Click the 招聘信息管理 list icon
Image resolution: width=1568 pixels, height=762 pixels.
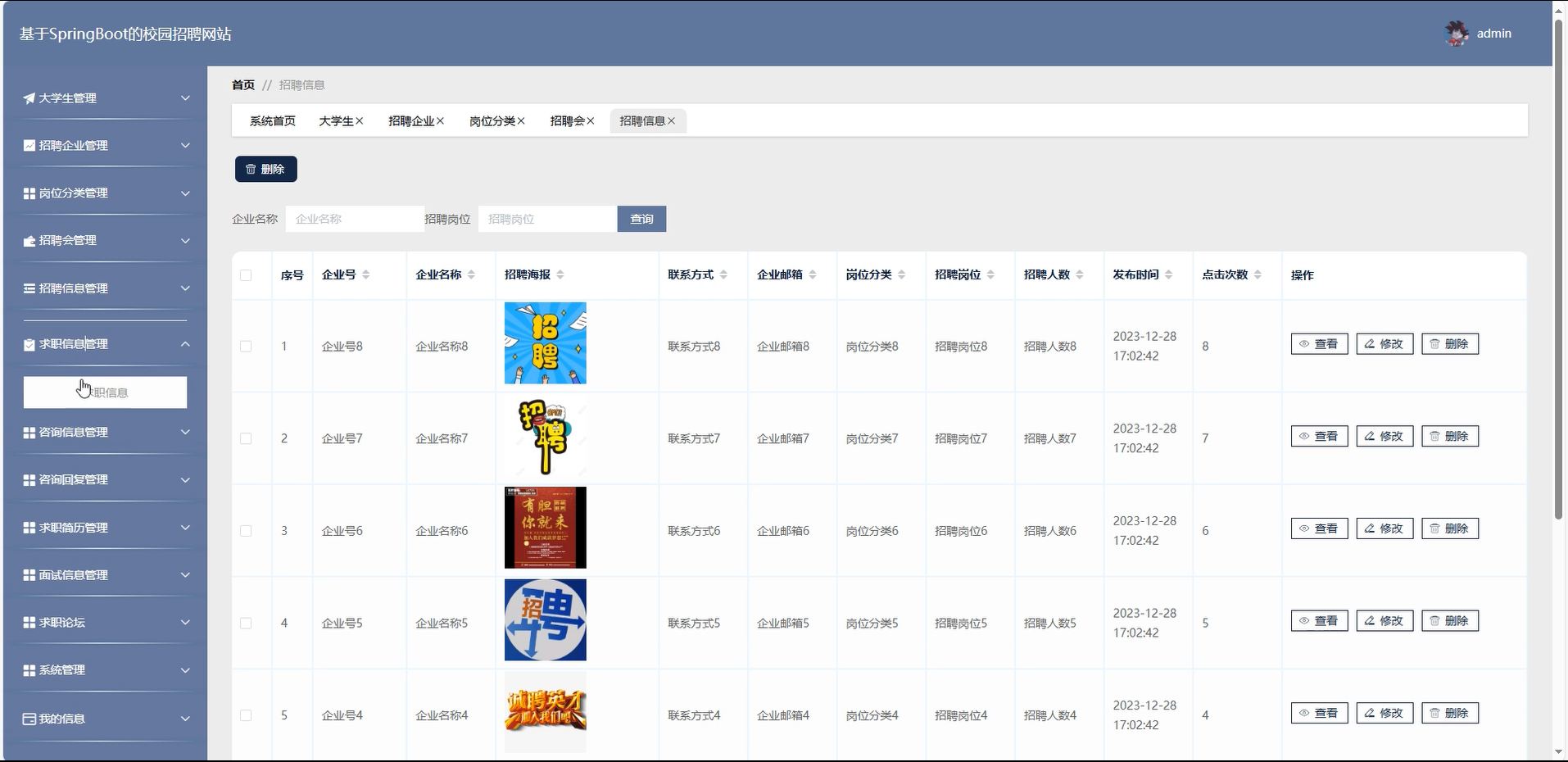click(x=29, y=288)
